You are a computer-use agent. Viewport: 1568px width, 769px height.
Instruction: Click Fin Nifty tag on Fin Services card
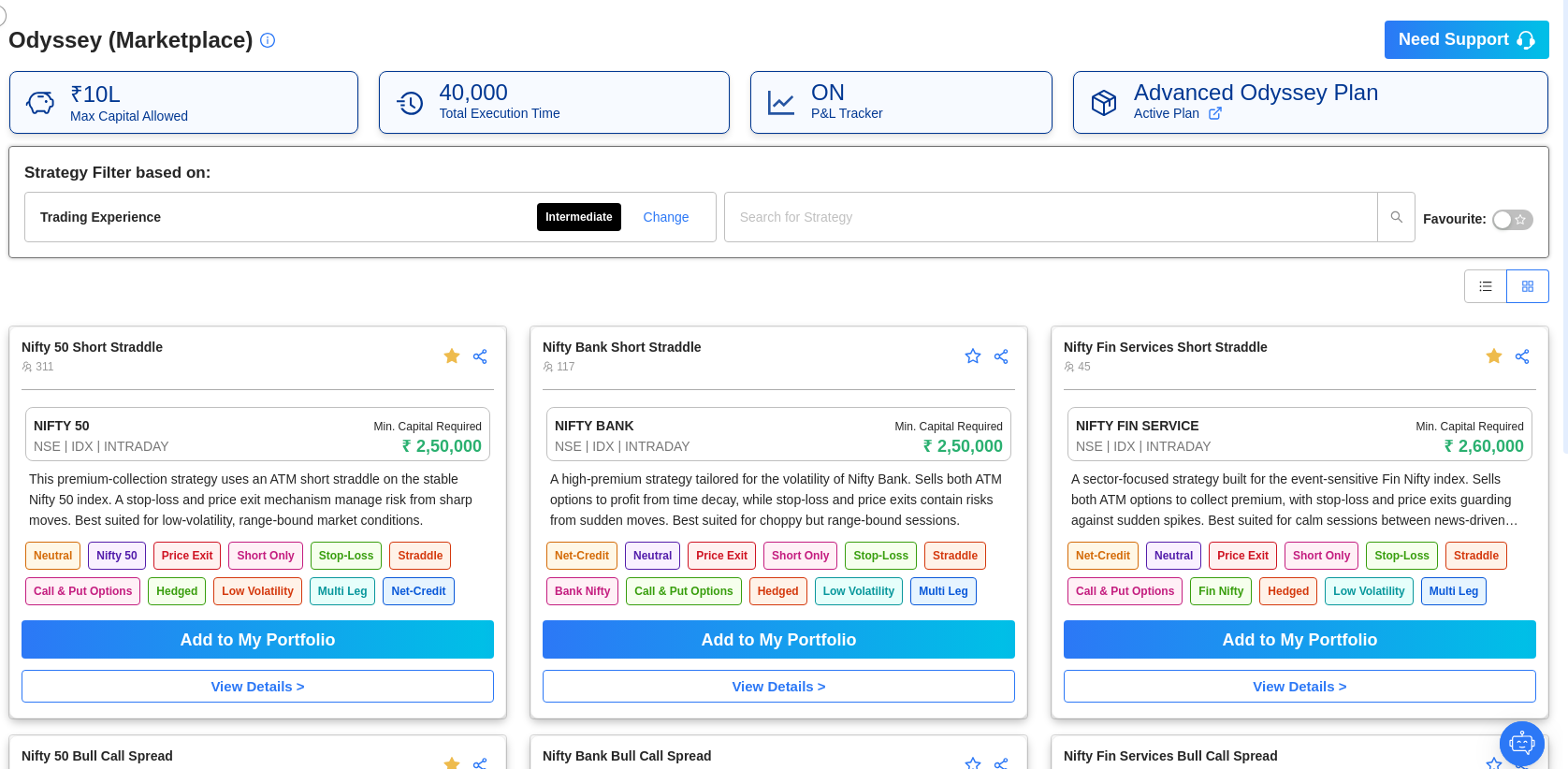[x=1221, y=591]
